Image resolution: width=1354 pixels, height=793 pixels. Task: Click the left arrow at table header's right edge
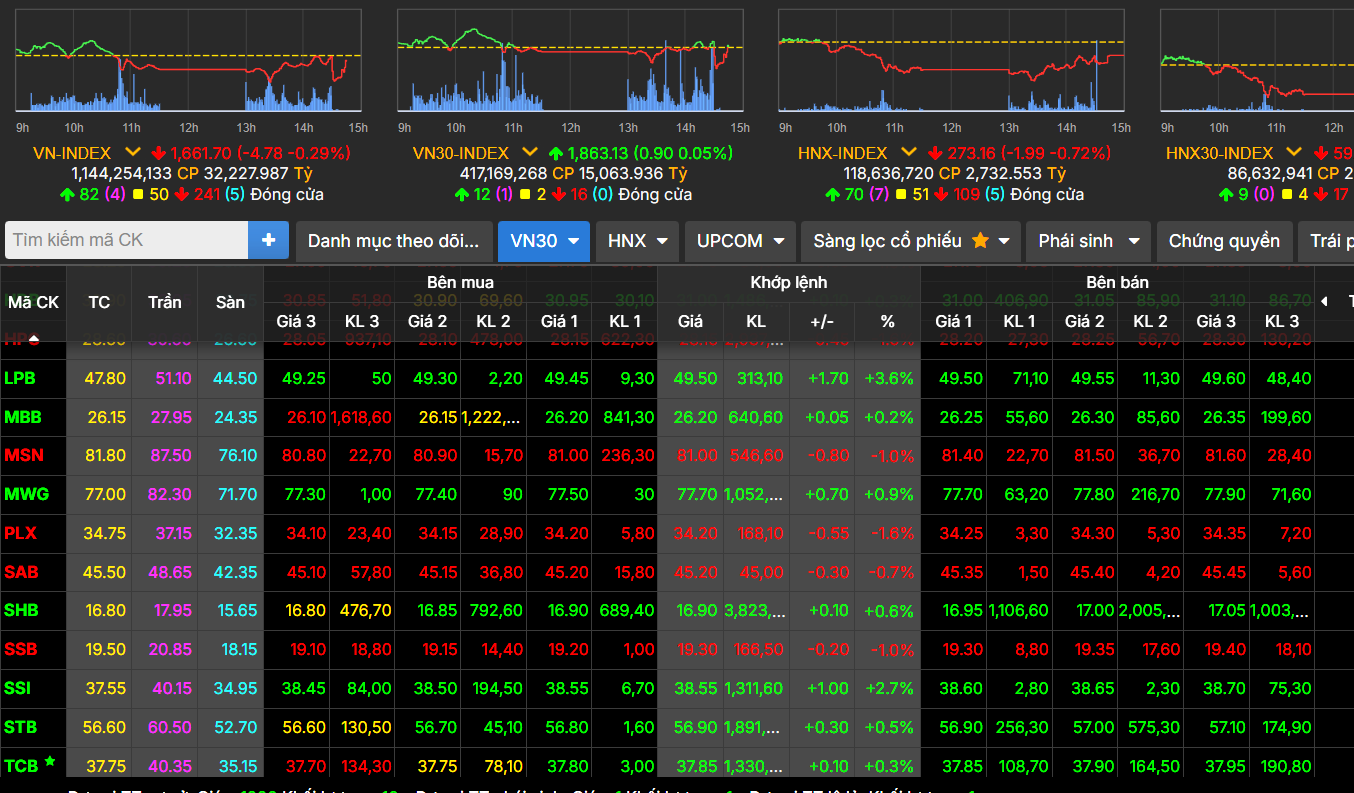tap(1325, 301)
